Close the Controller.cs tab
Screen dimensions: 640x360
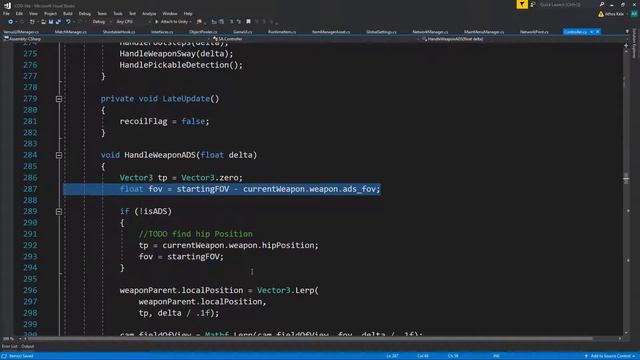click(x=598, y=31)
